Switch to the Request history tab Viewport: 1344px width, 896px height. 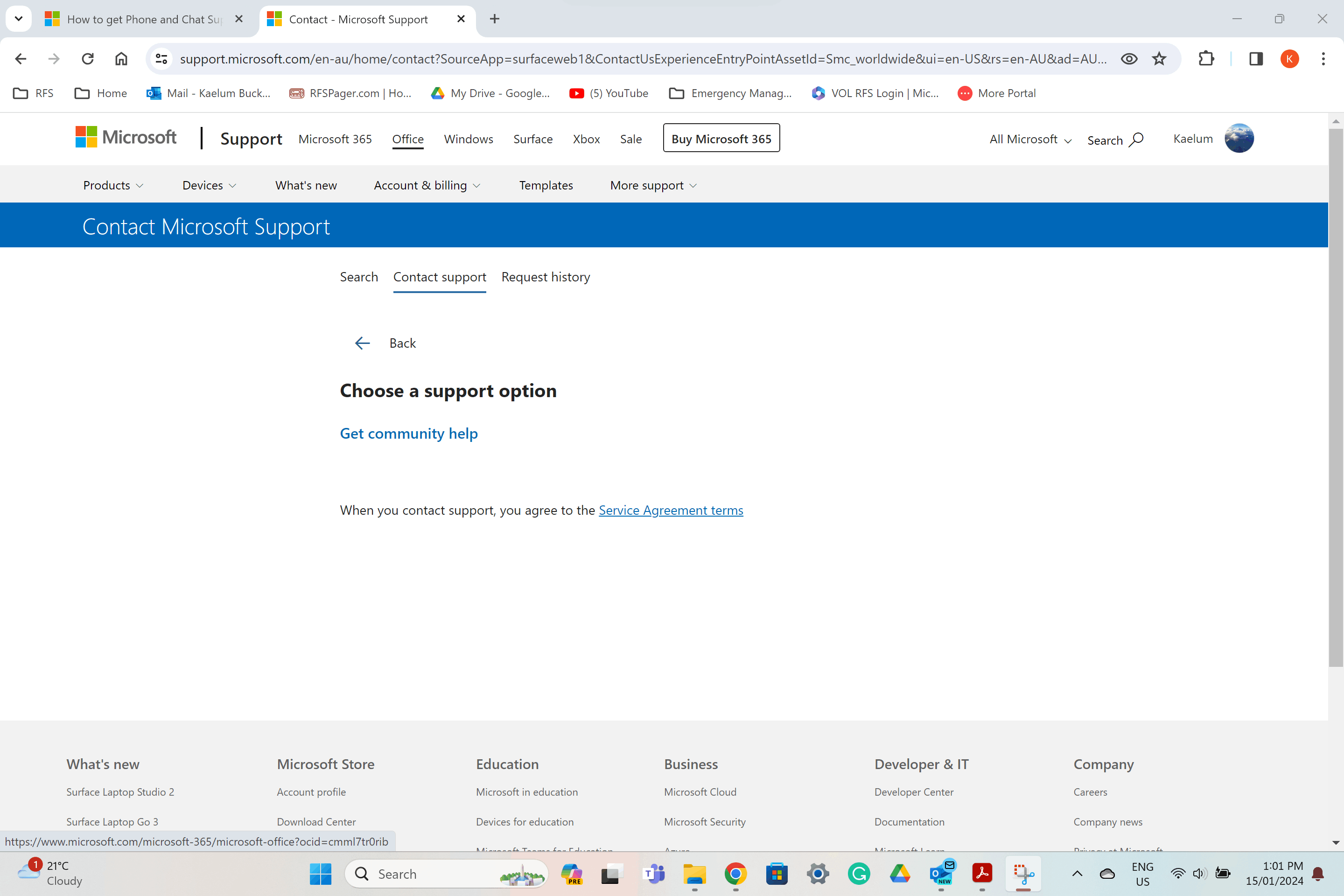[x=545, y=277]
